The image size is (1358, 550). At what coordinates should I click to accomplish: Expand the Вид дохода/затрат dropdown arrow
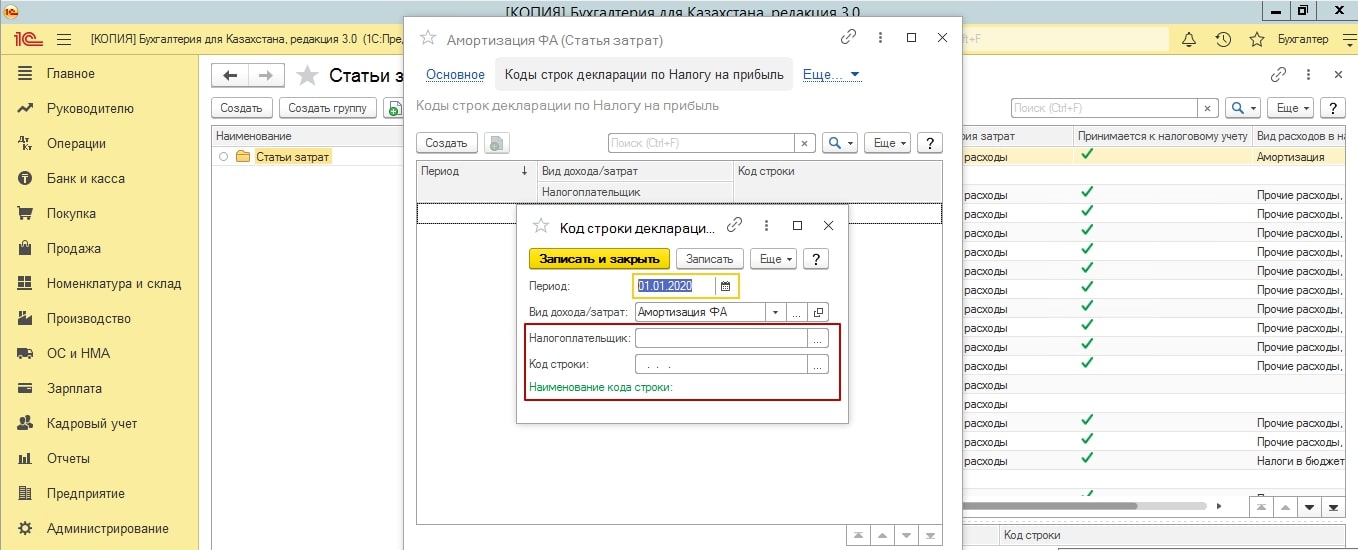775,312
